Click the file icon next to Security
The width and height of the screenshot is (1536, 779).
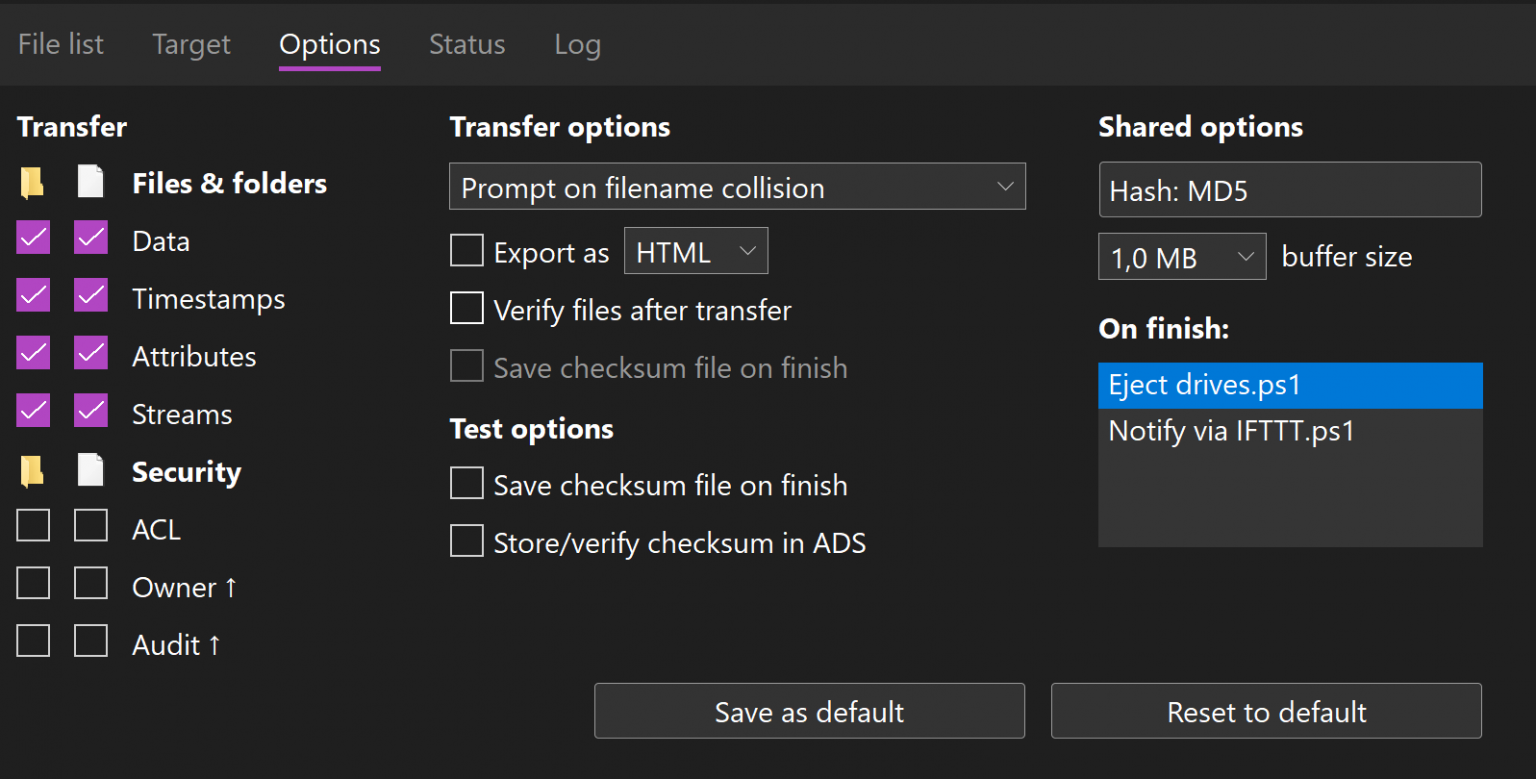click(x=91, y=471)
